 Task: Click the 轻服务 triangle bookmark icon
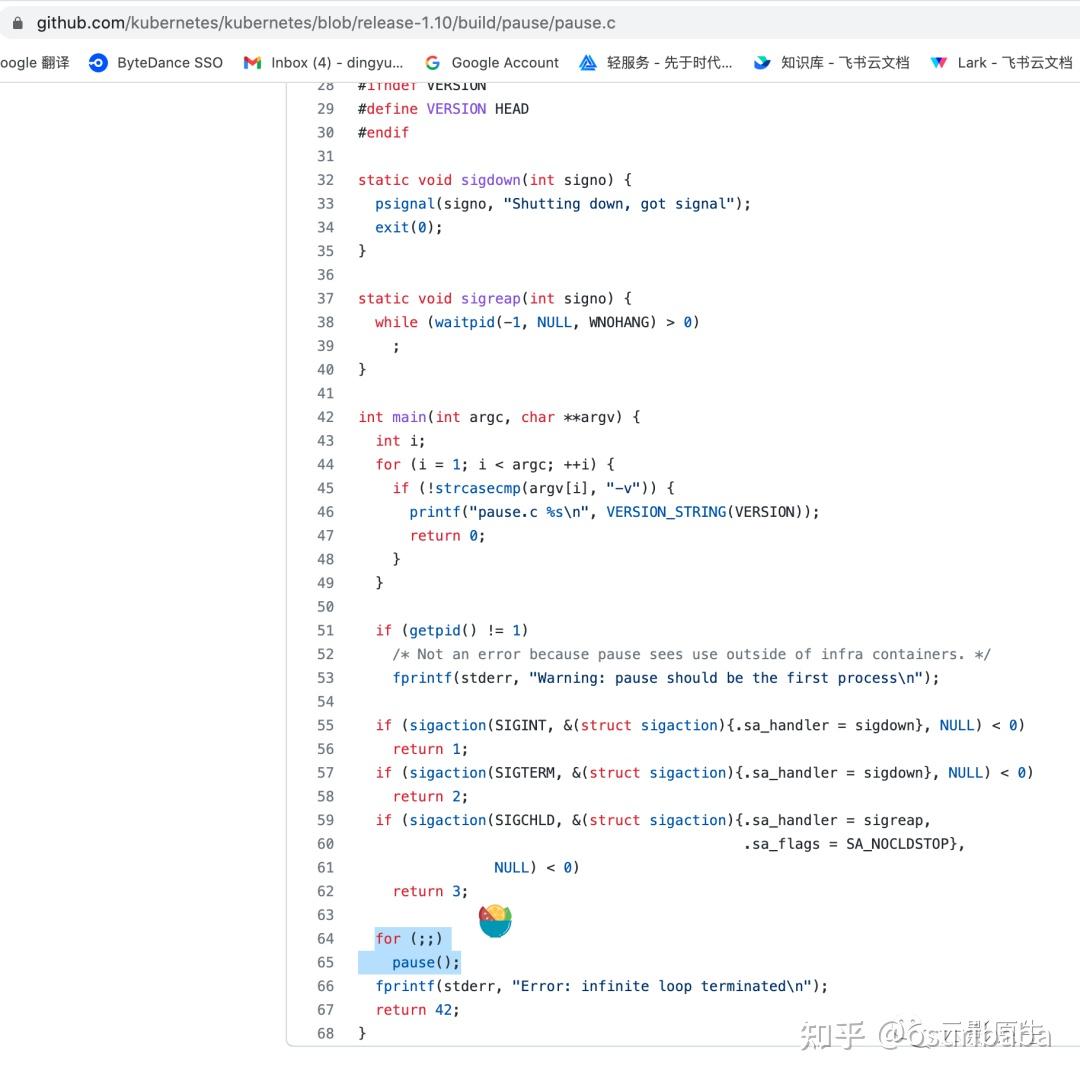point(588,63)
